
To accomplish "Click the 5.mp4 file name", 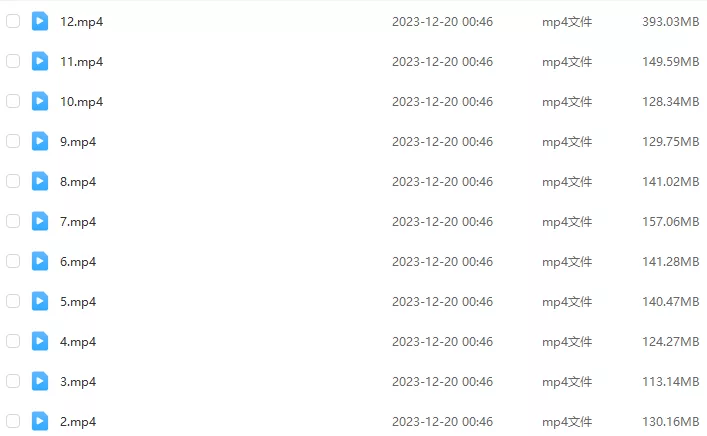I will (x=78, y=302).
